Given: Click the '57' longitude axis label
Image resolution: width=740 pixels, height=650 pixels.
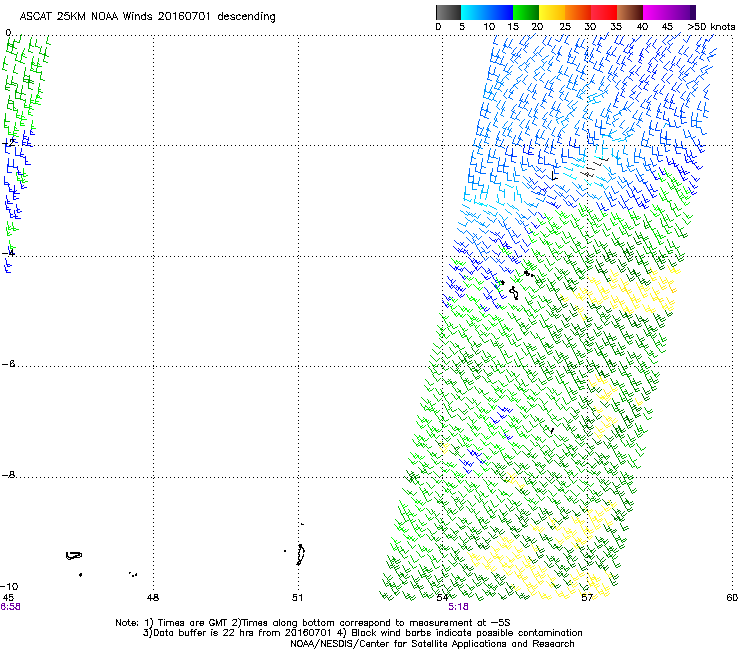Looking at the screenshot, I should [x=587, y=598].
